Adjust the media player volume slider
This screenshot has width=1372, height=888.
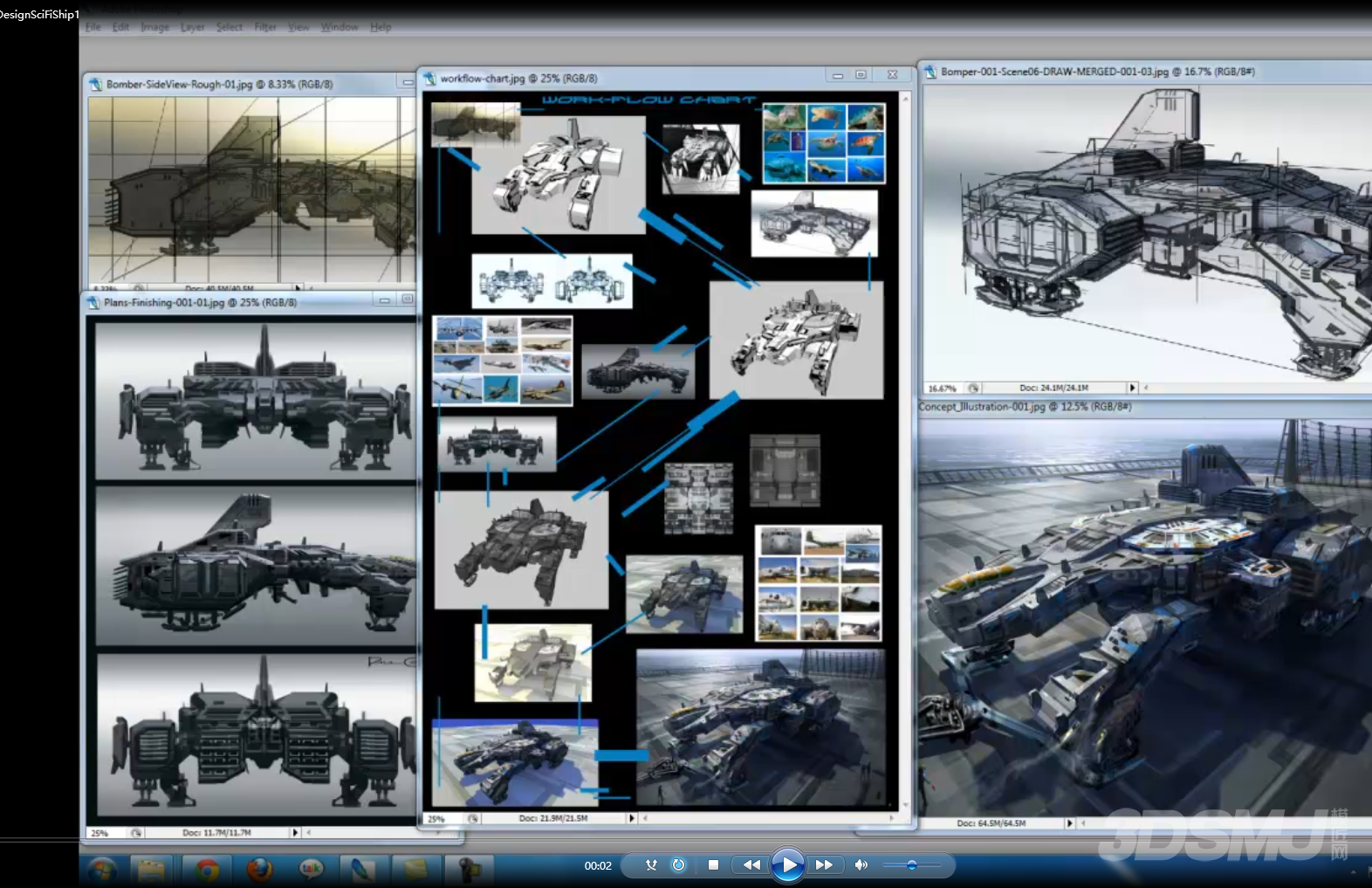coord(910,864)
